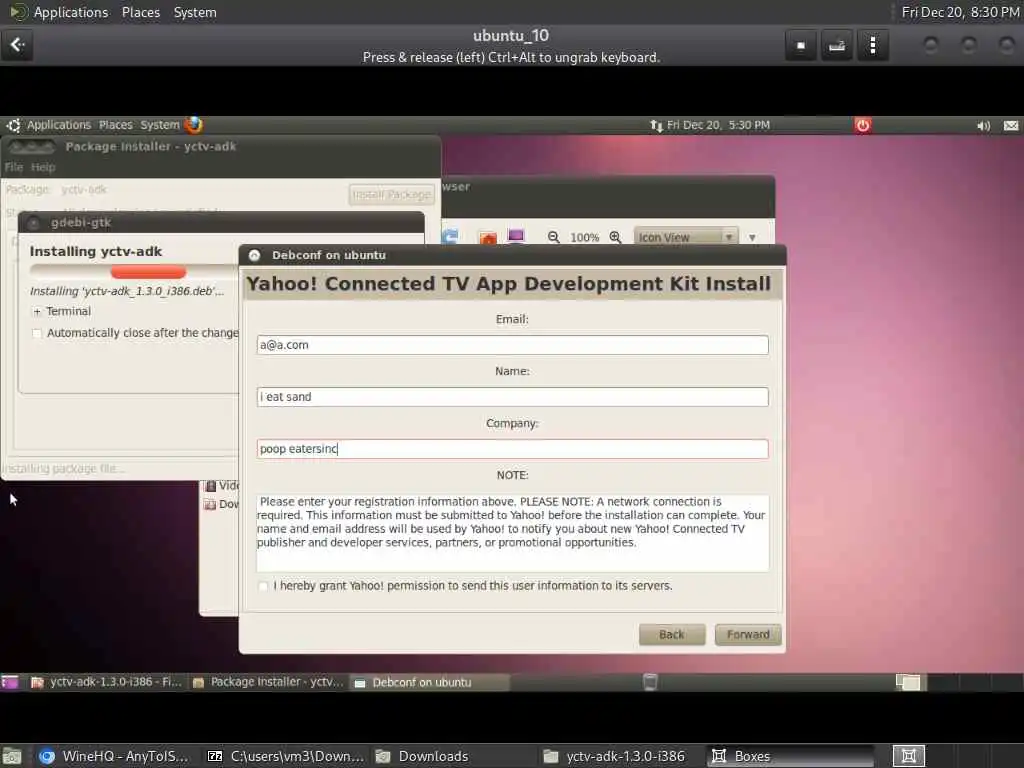Click the host clock Fri Dec 20
Image resolution: width=1024 pixels, height=768 pixels.
pyautogui.click(x=959, y=12)
